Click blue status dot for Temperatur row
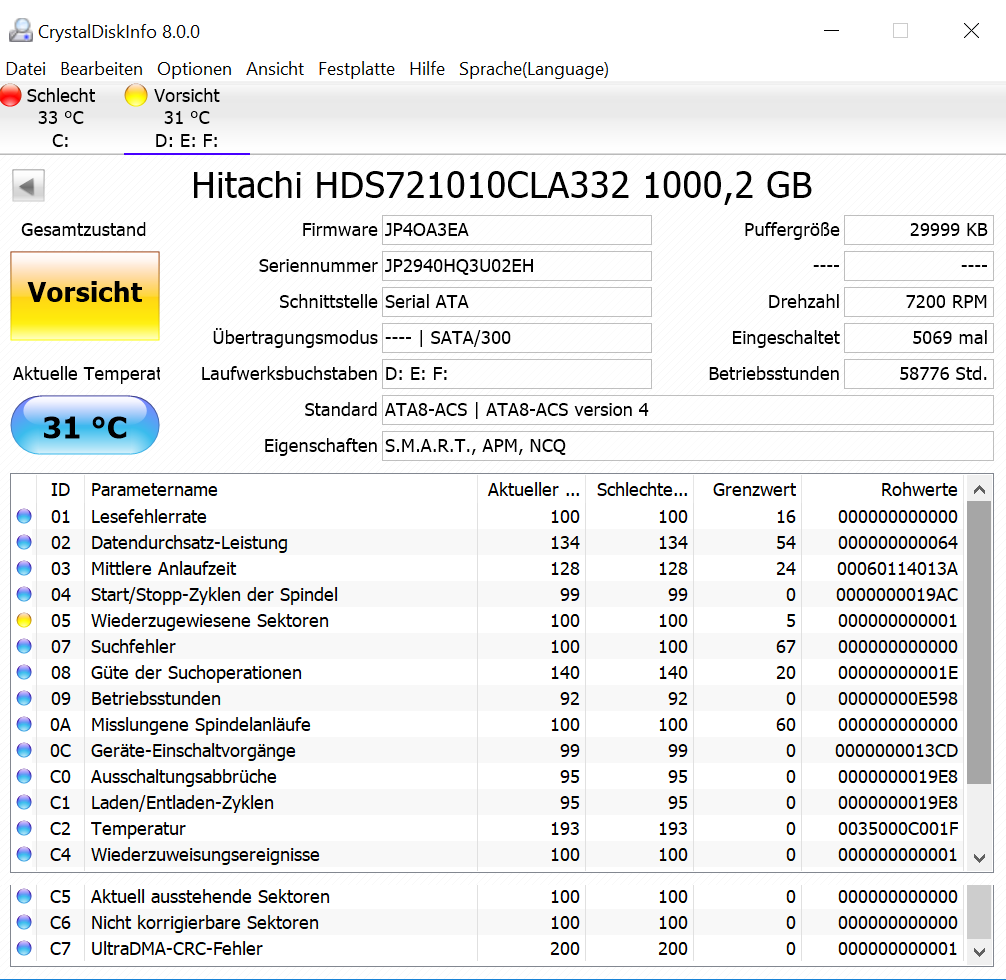1006x980 pixels. point(24,828)
